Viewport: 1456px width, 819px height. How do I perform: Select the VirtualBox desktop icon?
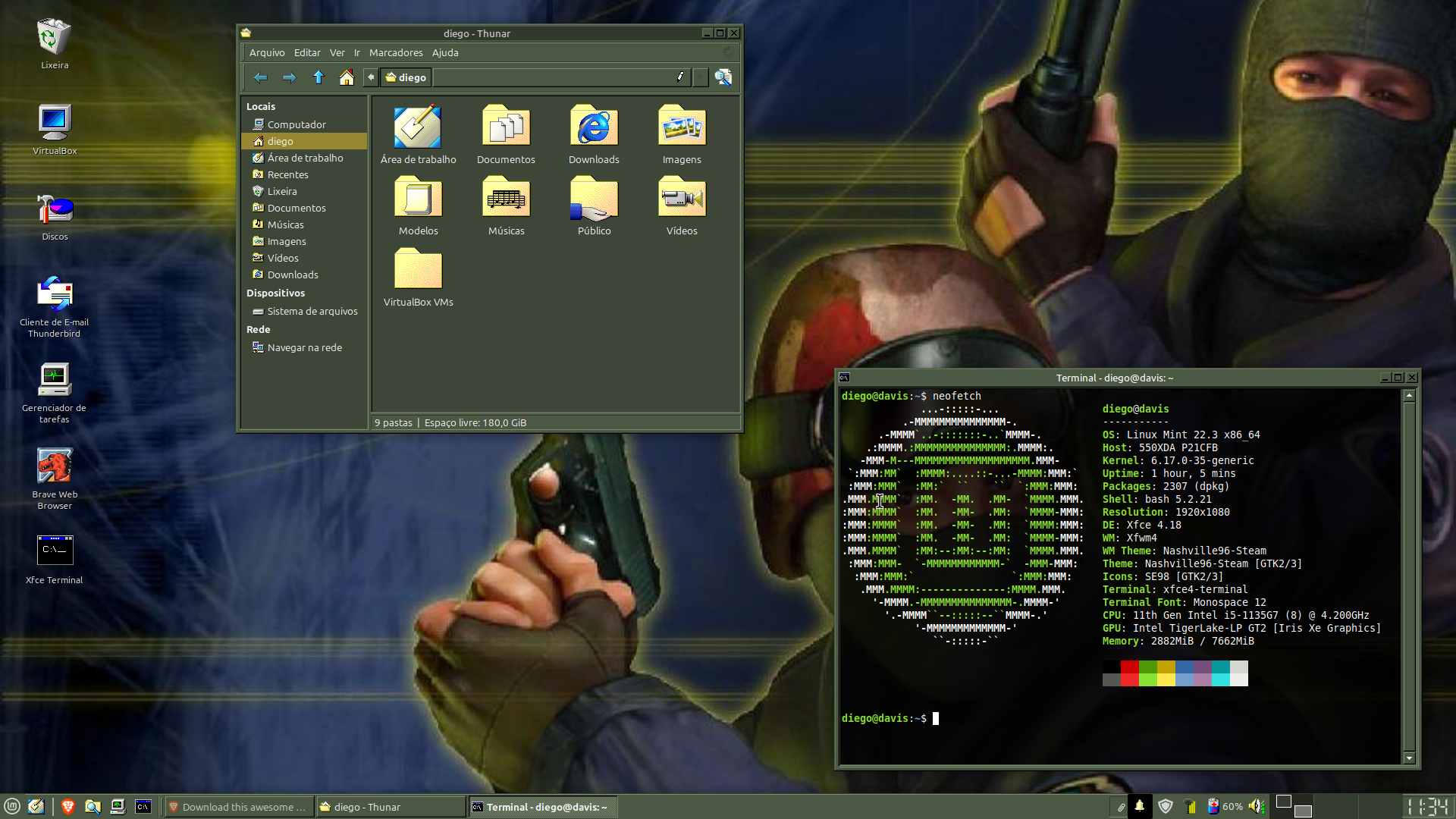point(55,122)
